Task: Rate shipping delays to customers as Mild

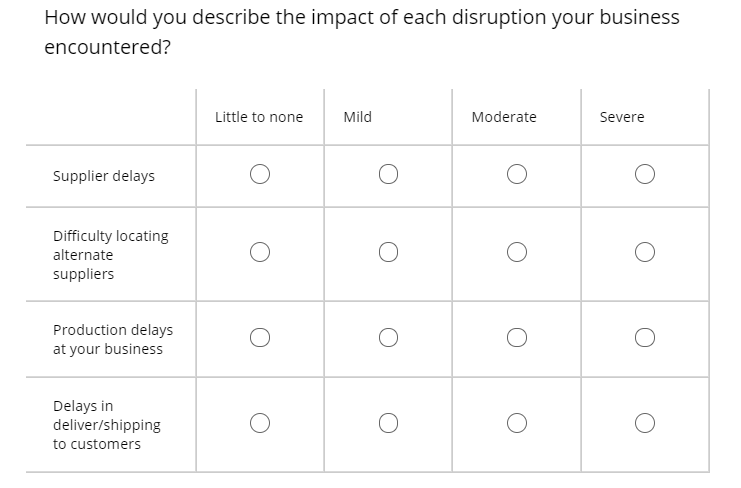Action: click(388, 423)
